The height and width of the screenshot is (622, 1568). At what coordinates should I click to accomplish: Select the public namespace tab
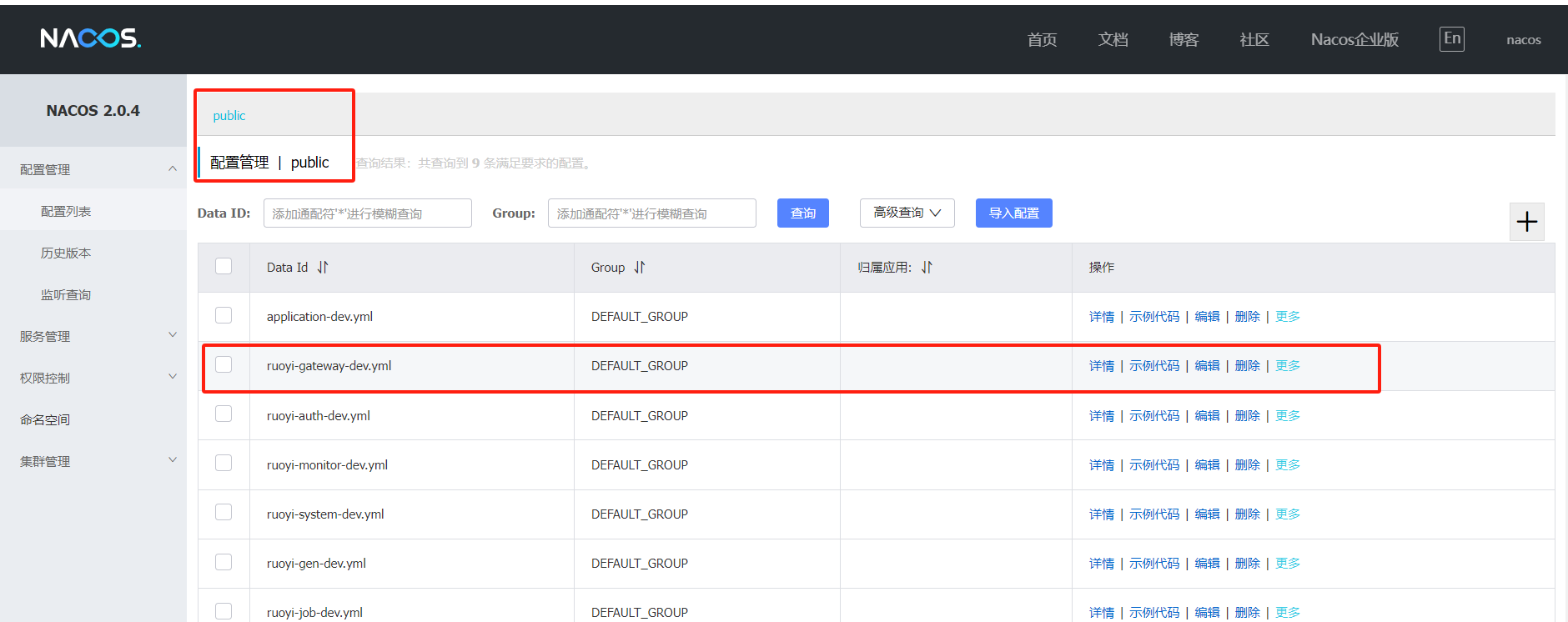tap(229, 116)
